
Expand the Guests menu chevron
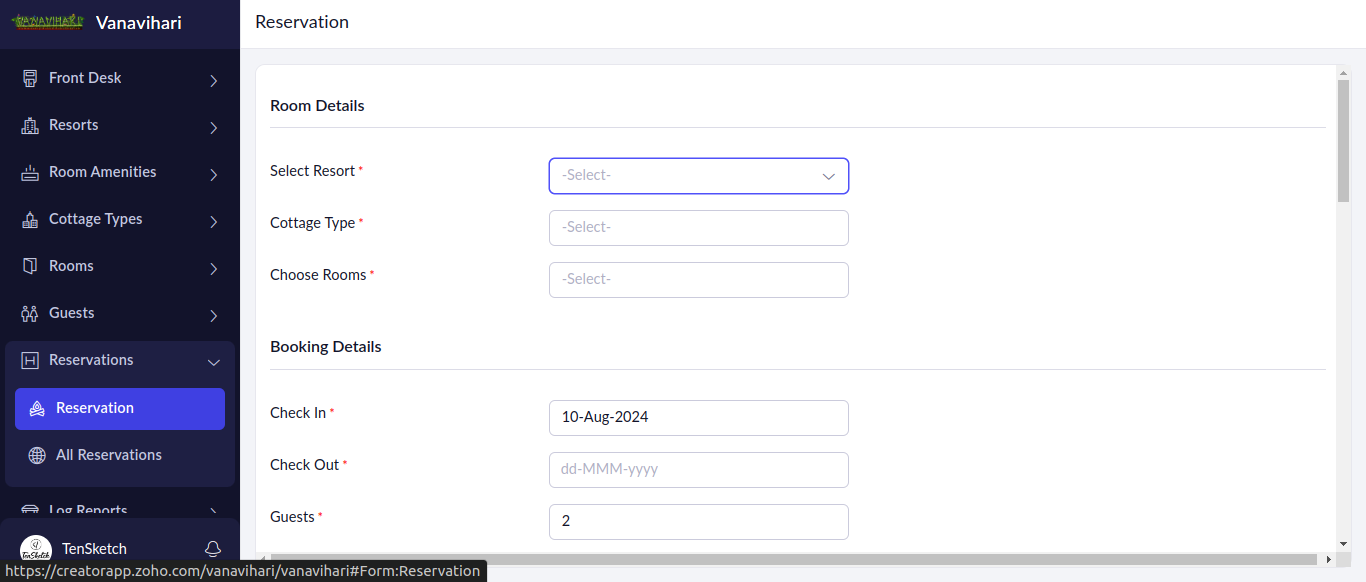pos(213,315)
